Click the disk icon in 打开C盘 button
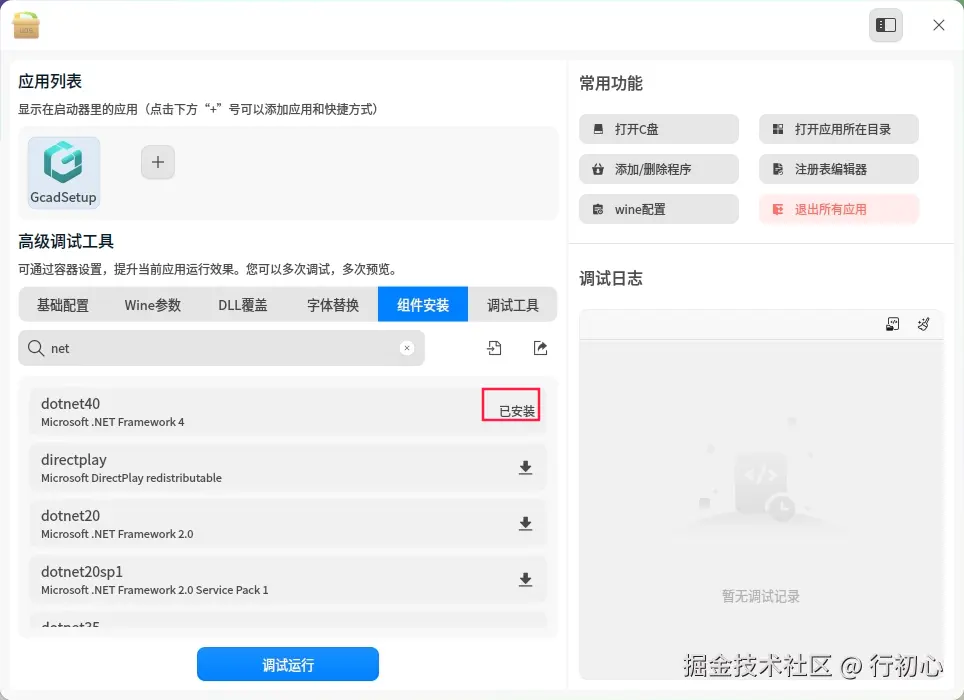Viewport: 964px width, 700px height. (x=598, y=129)
